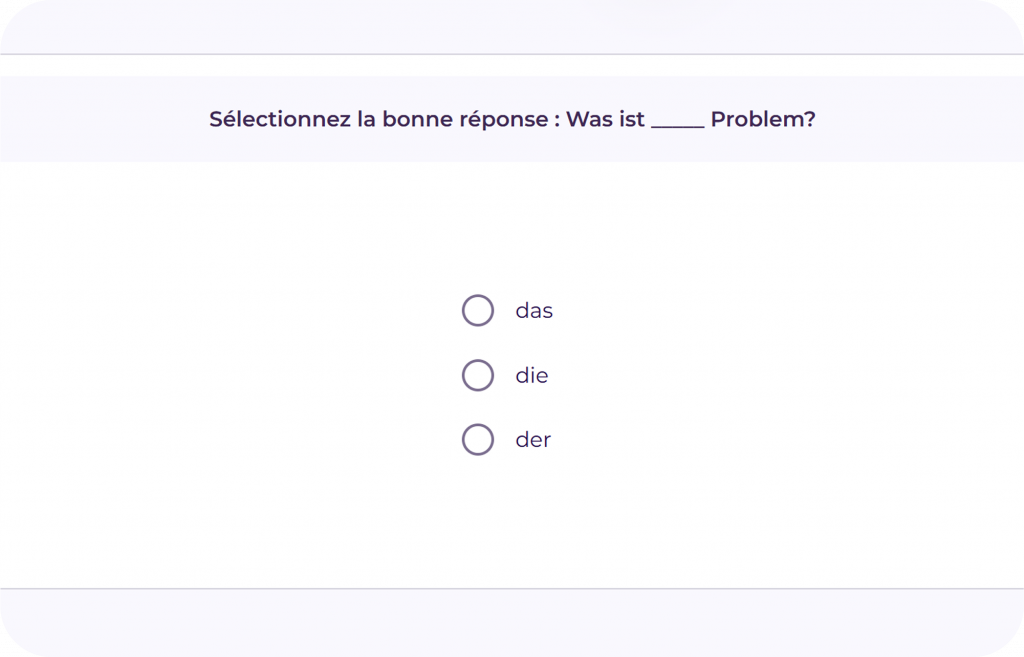1024x657 pixels.
Task: Click the circle icon next to das
Action: click(x=478, y=311)
